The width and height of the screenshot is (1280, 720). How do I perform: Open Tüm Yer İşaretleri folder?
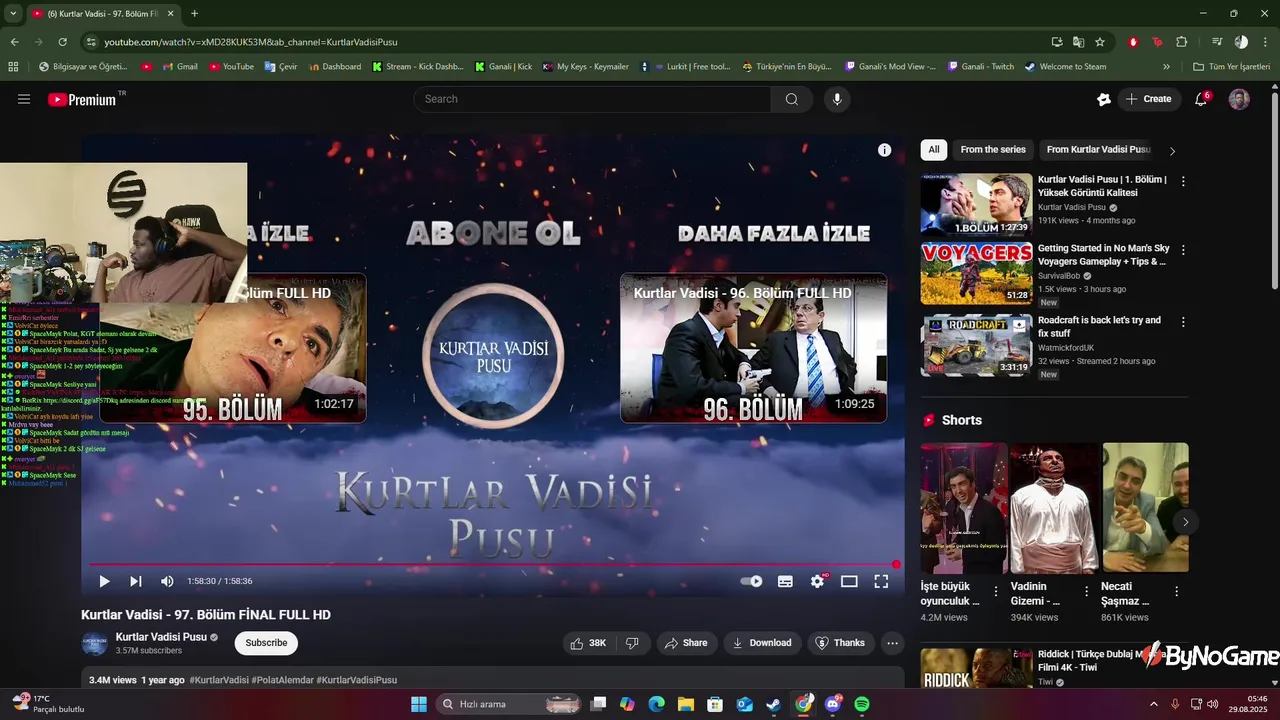1231,67
